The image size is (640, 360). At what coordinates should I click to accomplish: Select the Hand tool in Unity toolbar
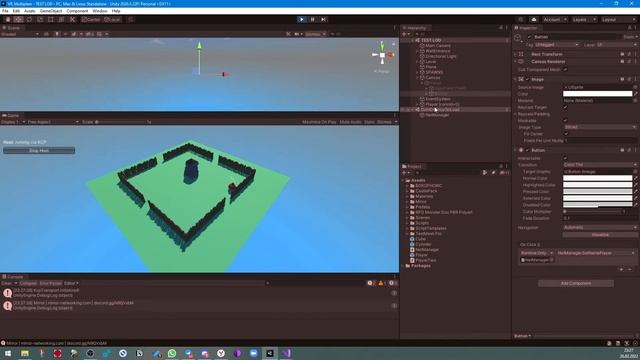(x=8, y=20)
